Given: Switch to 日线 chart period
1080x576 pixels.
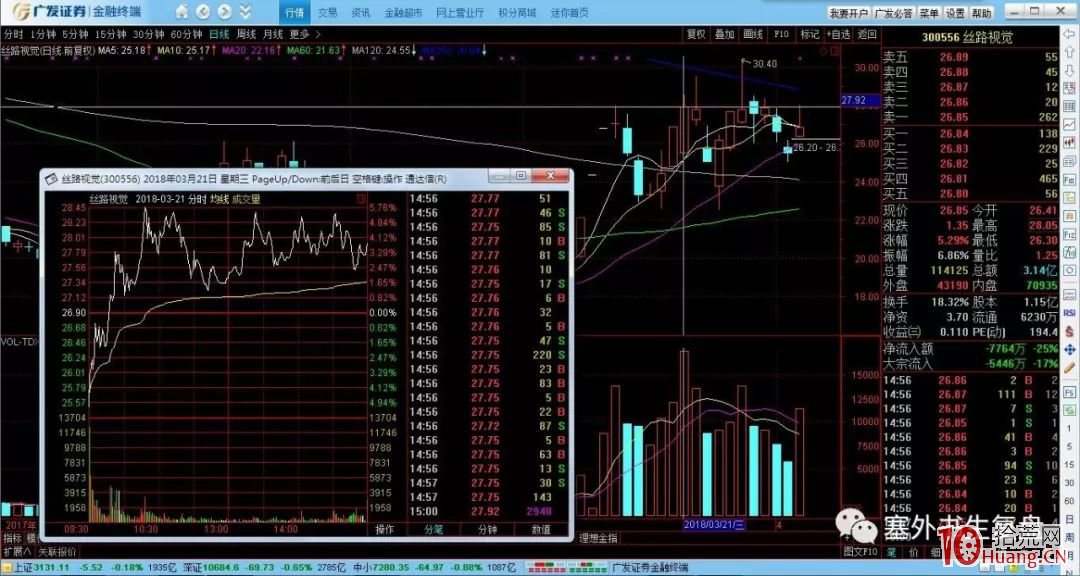Looking at the screenshot, I should coord(219,34).
